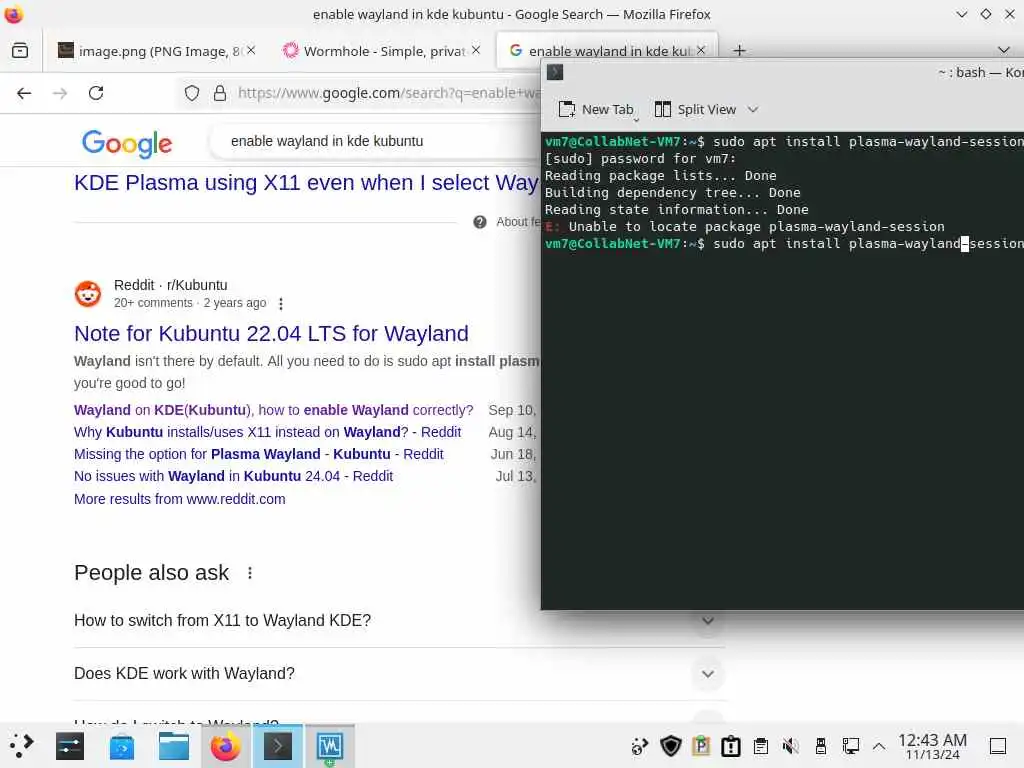Open the Firefox View icon in the tab bar
The image size is (1024, 768).
coord(20,50)
